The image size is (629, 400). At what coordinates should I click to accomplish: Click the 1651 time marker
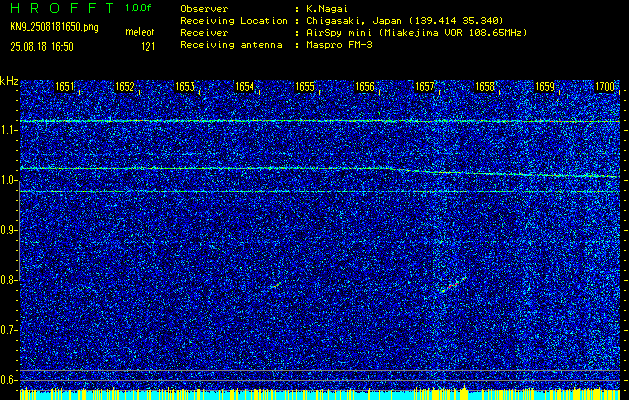tap(64, 87)
